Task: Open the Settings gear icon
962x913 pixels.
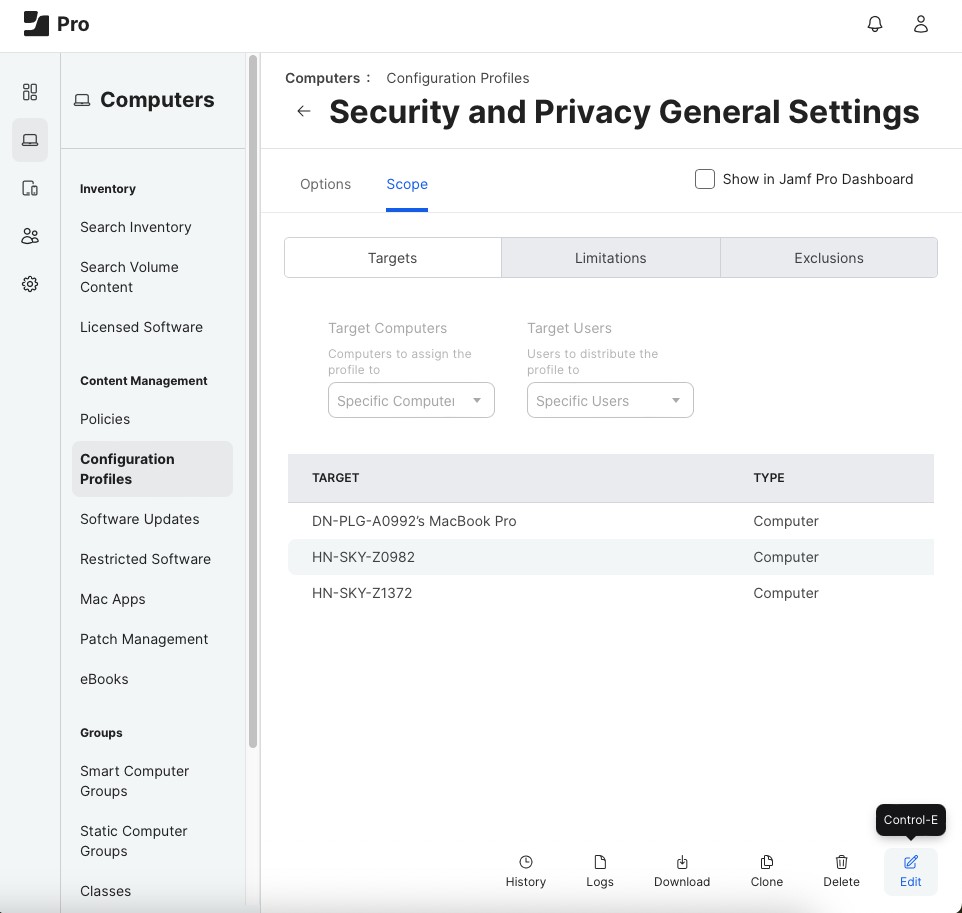Action: click(x=30, y=284)
